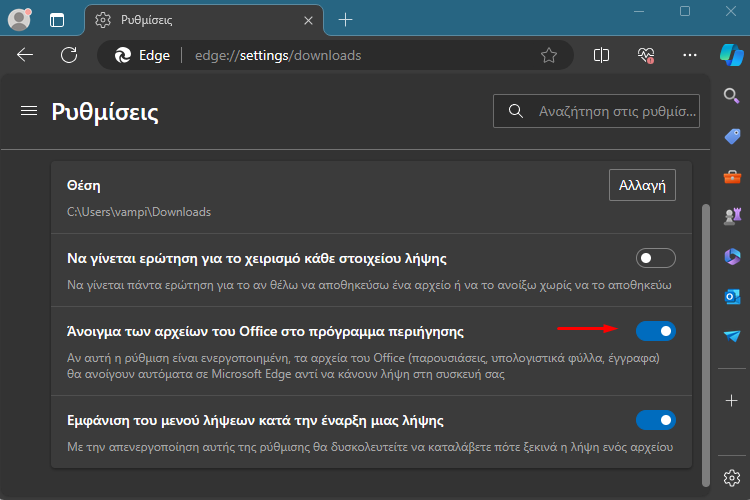
Task: Open Drop paper plane icon in sidebar
Action: pos(732,336)
